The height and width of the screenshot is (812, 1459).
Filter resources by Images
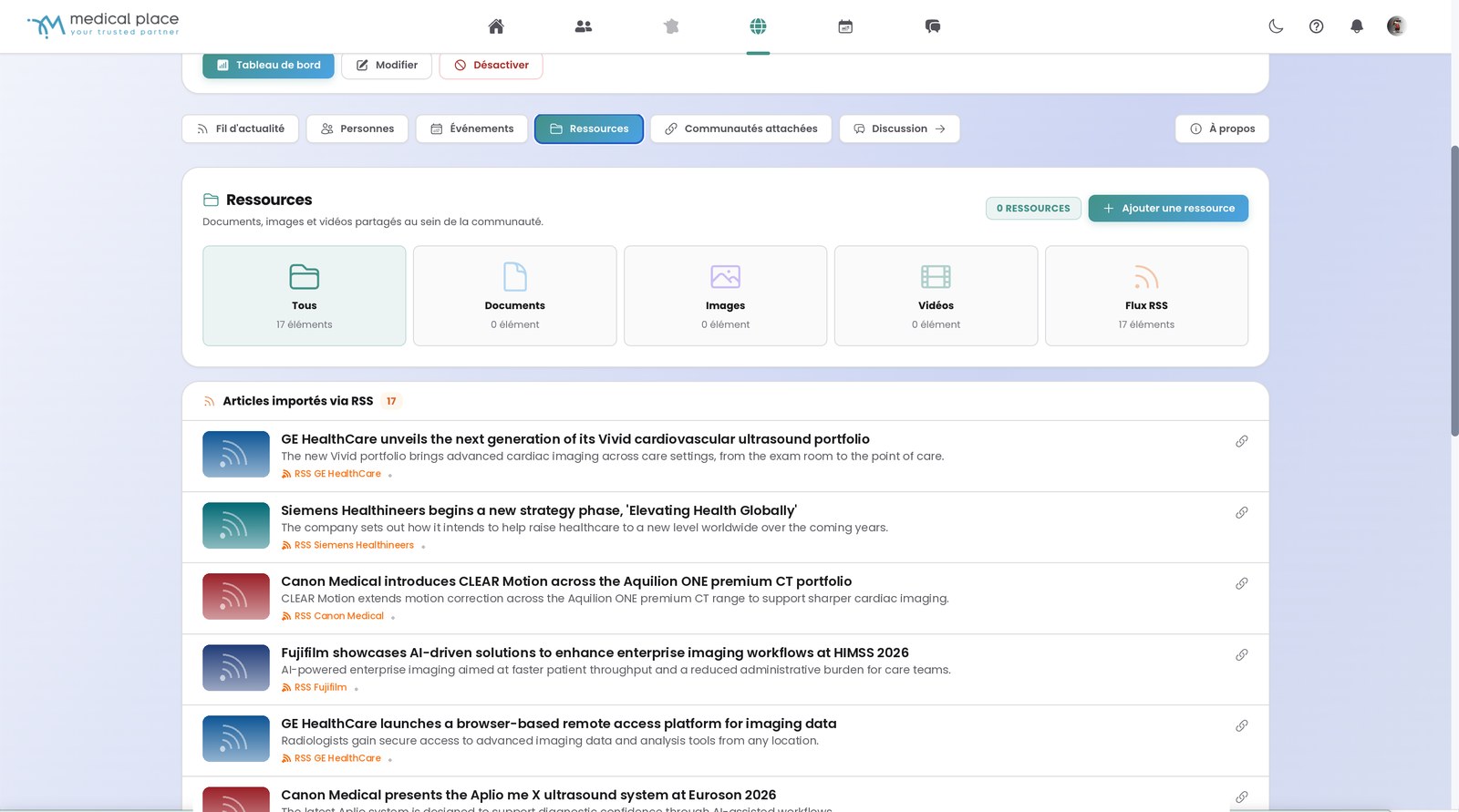click(x=726, y=295)
